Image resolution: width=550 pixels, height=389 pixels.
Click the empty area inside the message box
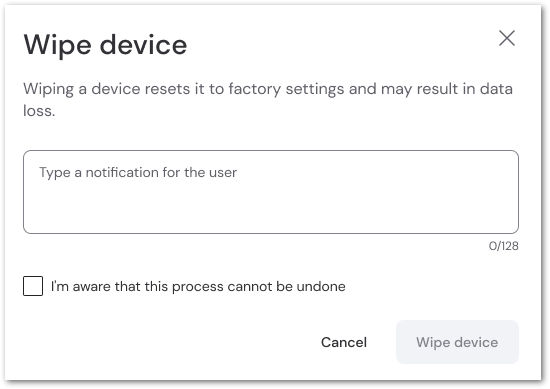271,207
